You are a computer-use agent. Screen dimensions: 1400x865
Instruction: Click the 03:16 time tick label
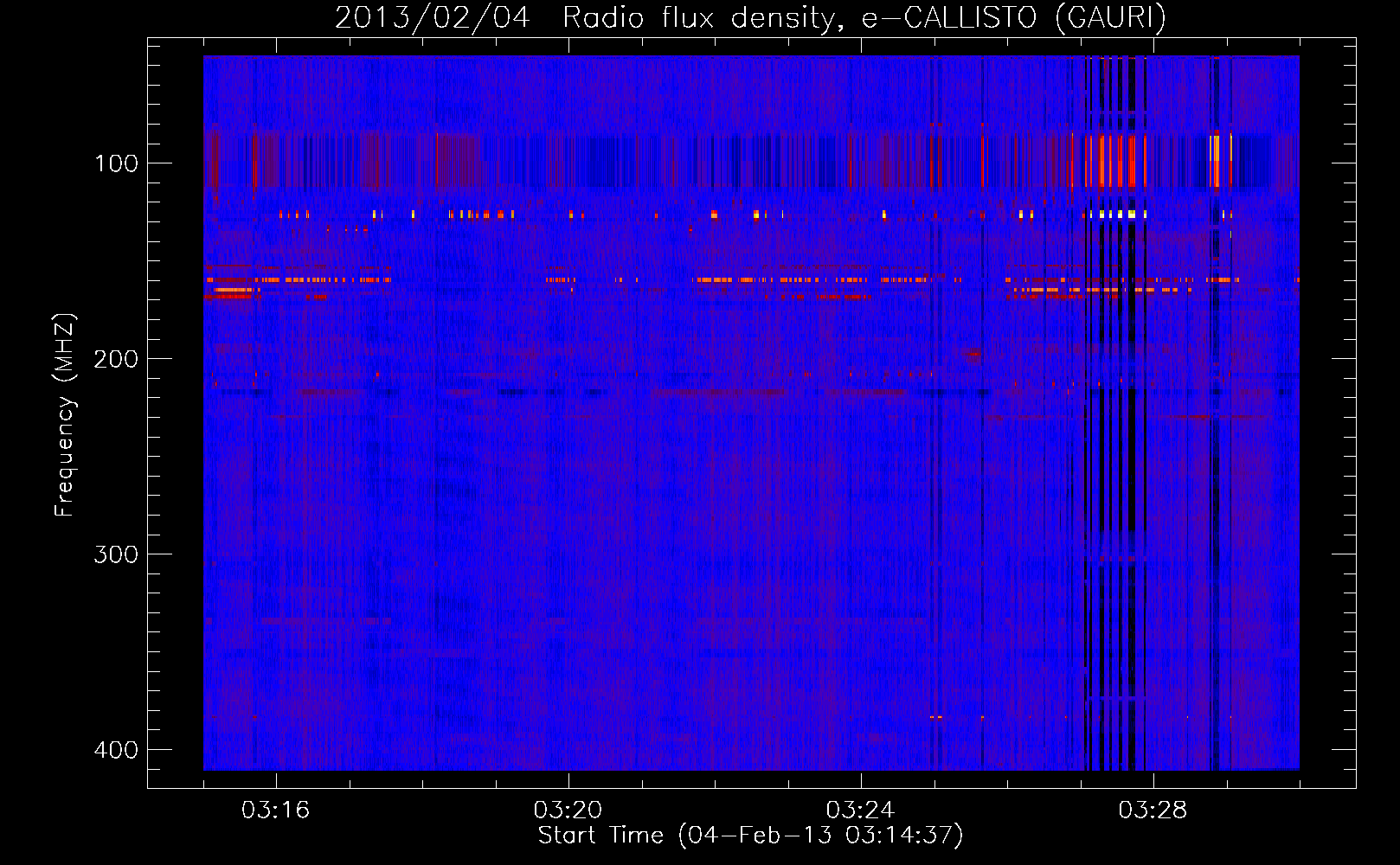coord(275,811)
